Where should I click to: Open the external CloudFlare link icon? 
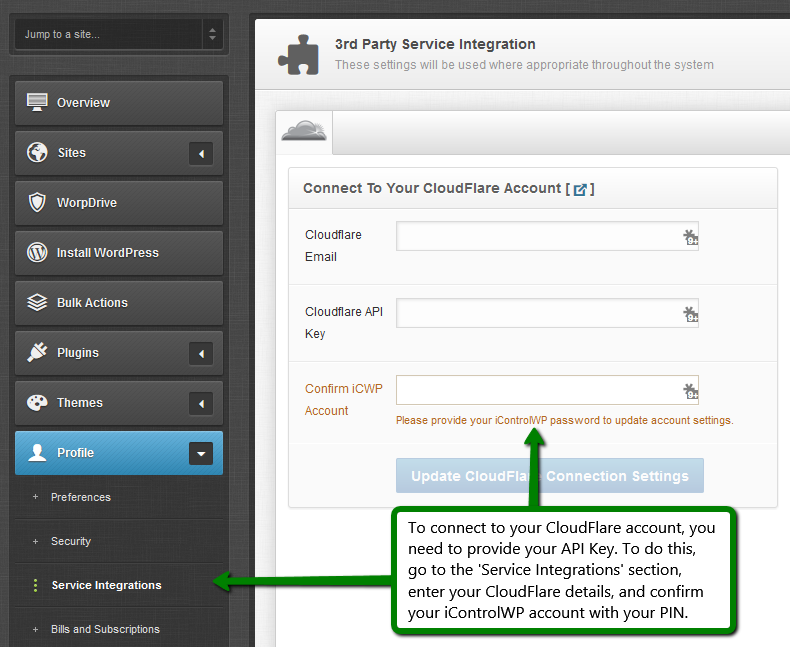[580, 189]
